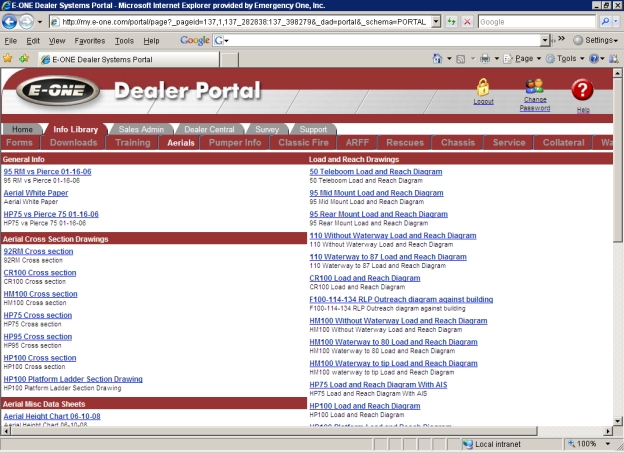Viewport: 624px width, 453px height.
Task: Open the Aerial Height Chart 06-10-08 link
Action: pos(52,416)
